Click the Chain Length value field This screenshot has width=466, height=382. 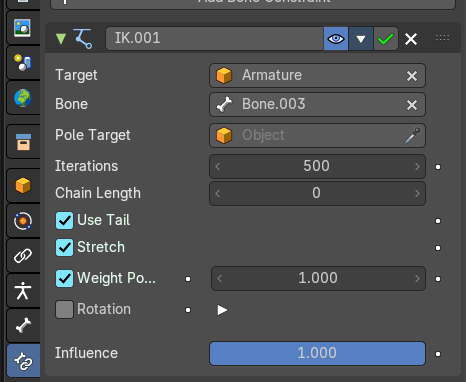pyautogui.click(x=317, y=193)
